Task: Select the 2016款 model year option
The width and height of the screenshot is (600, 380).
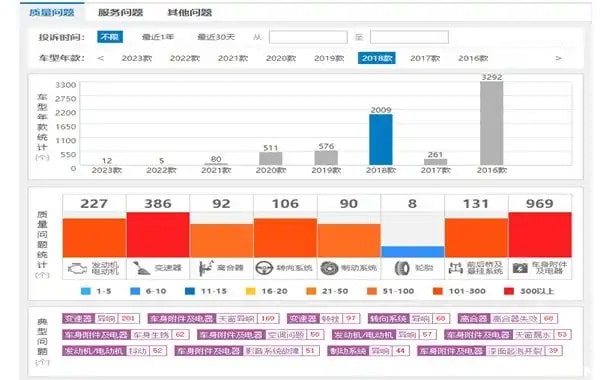Action: point(473,58)
